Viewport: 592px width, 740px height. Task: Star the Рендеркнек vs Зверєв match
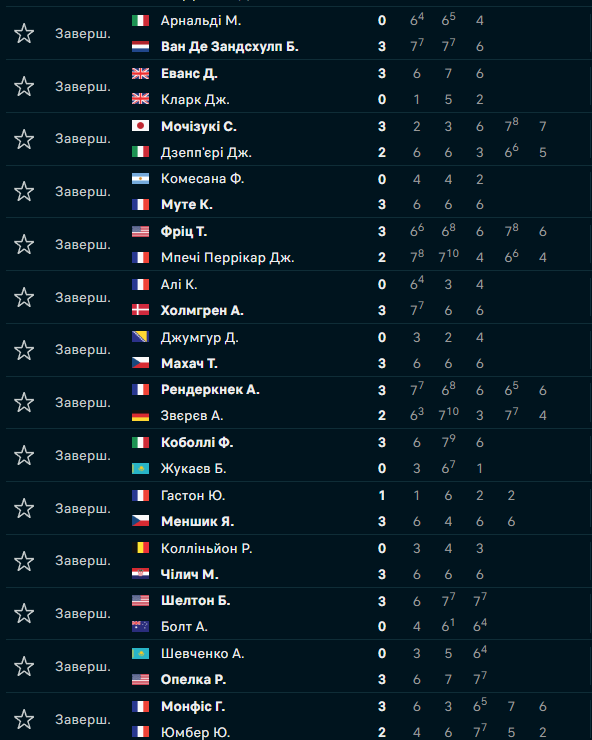click(x=24, y=403)
